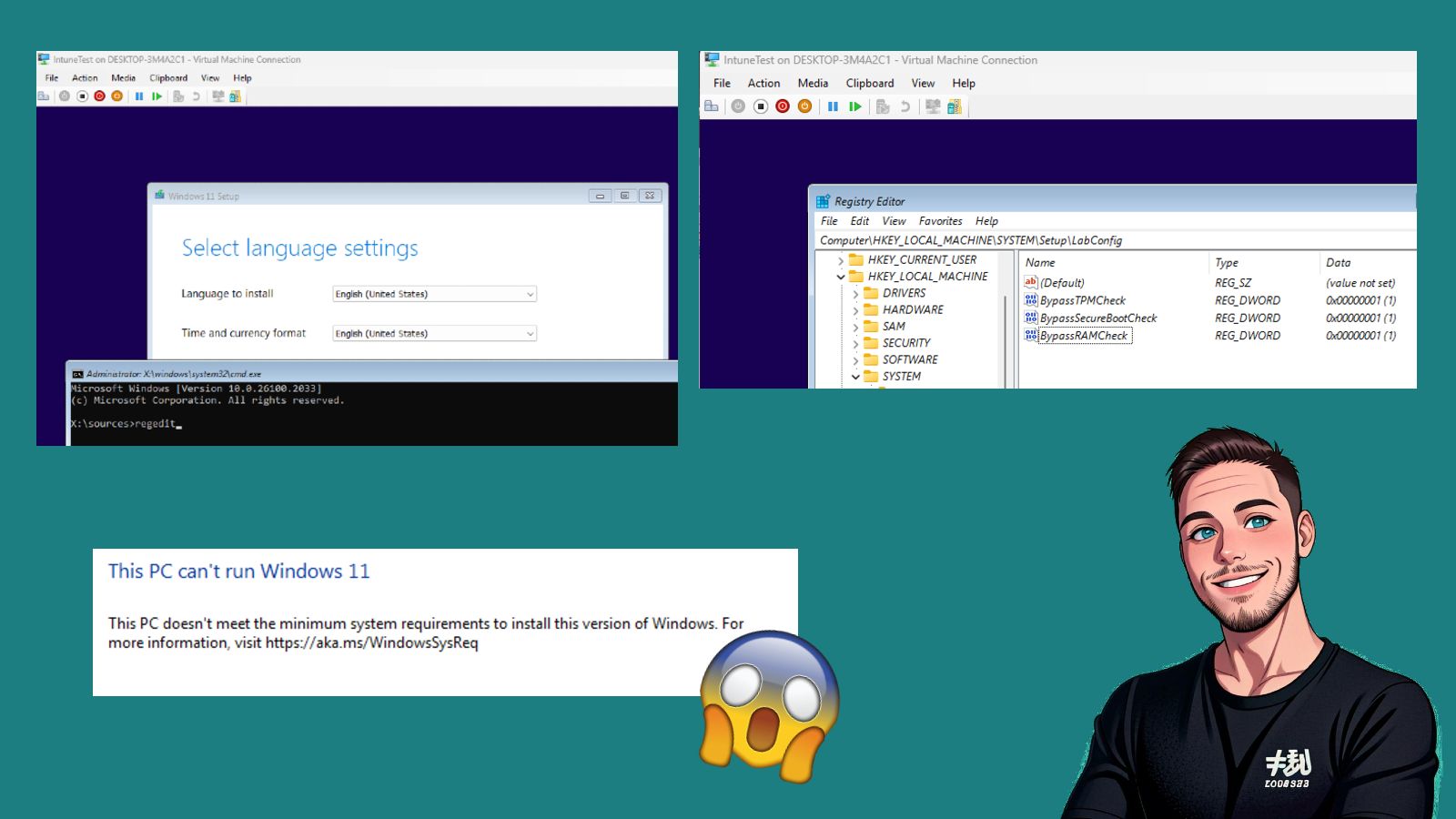Viewport: 1456px width, 819px height.
Task: Open File menu in Registry Editor
Action: point(829,221)
